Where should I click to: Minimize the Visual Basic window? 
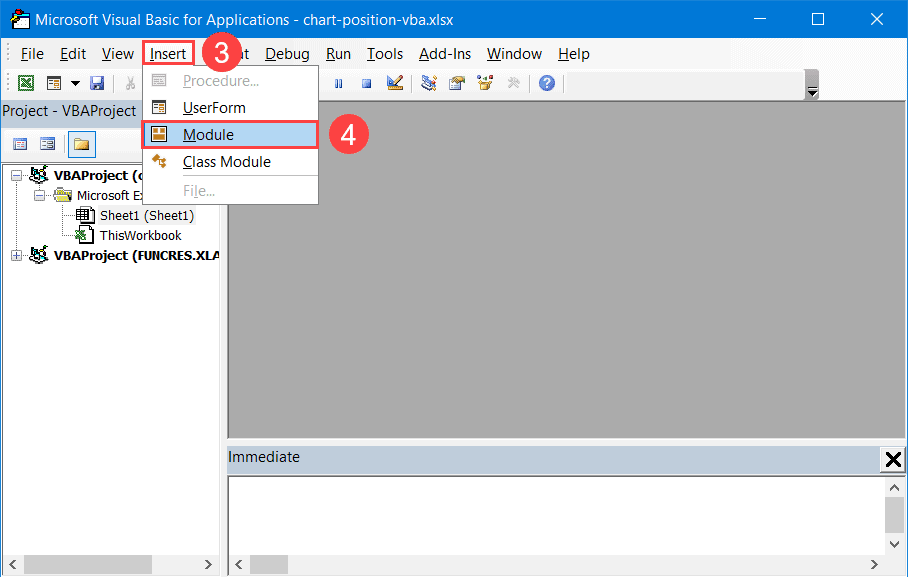click(x=760, y=19)
